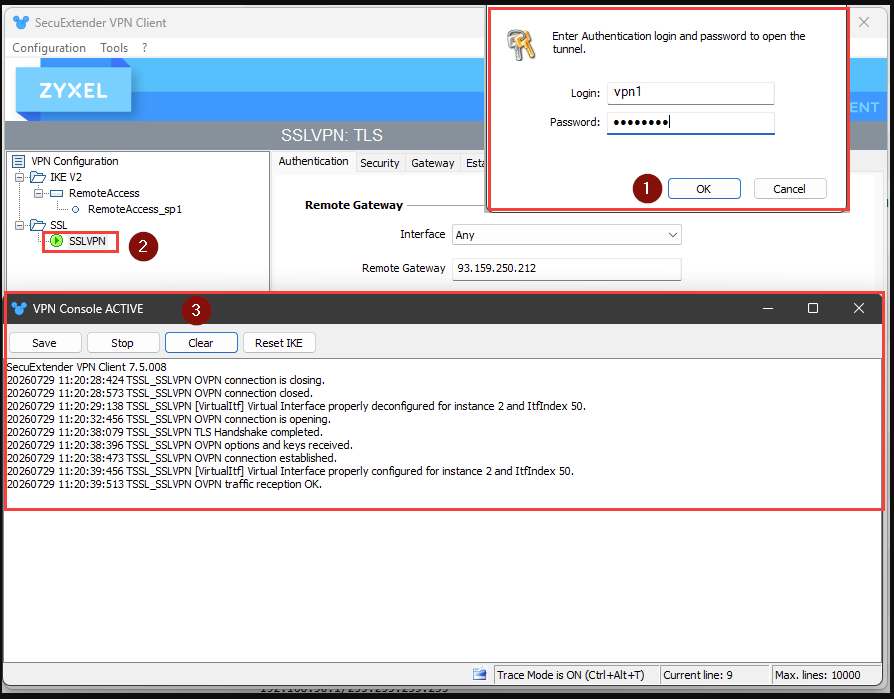Click the 'Trace Mode is ON' status text
The height and width of the screenshot is (699, 894).
(x=570, y=675)
